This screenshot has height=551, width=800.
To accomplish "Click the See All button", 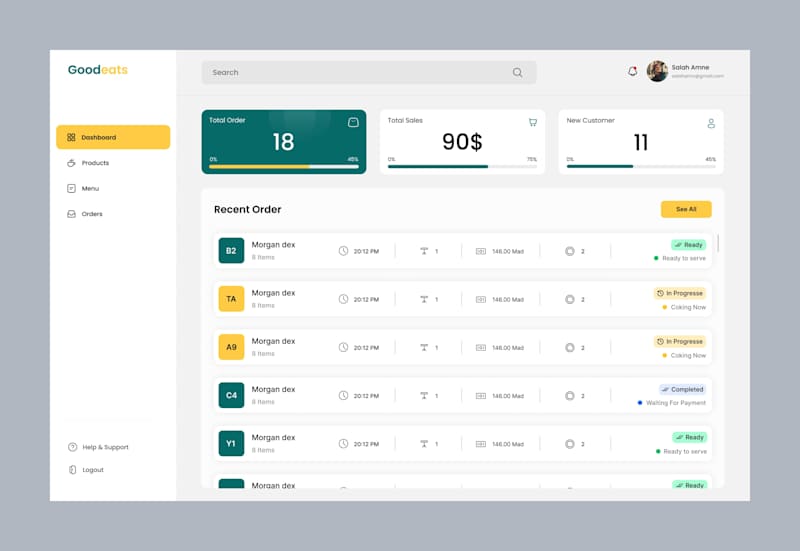I will [x=686, y=209].
